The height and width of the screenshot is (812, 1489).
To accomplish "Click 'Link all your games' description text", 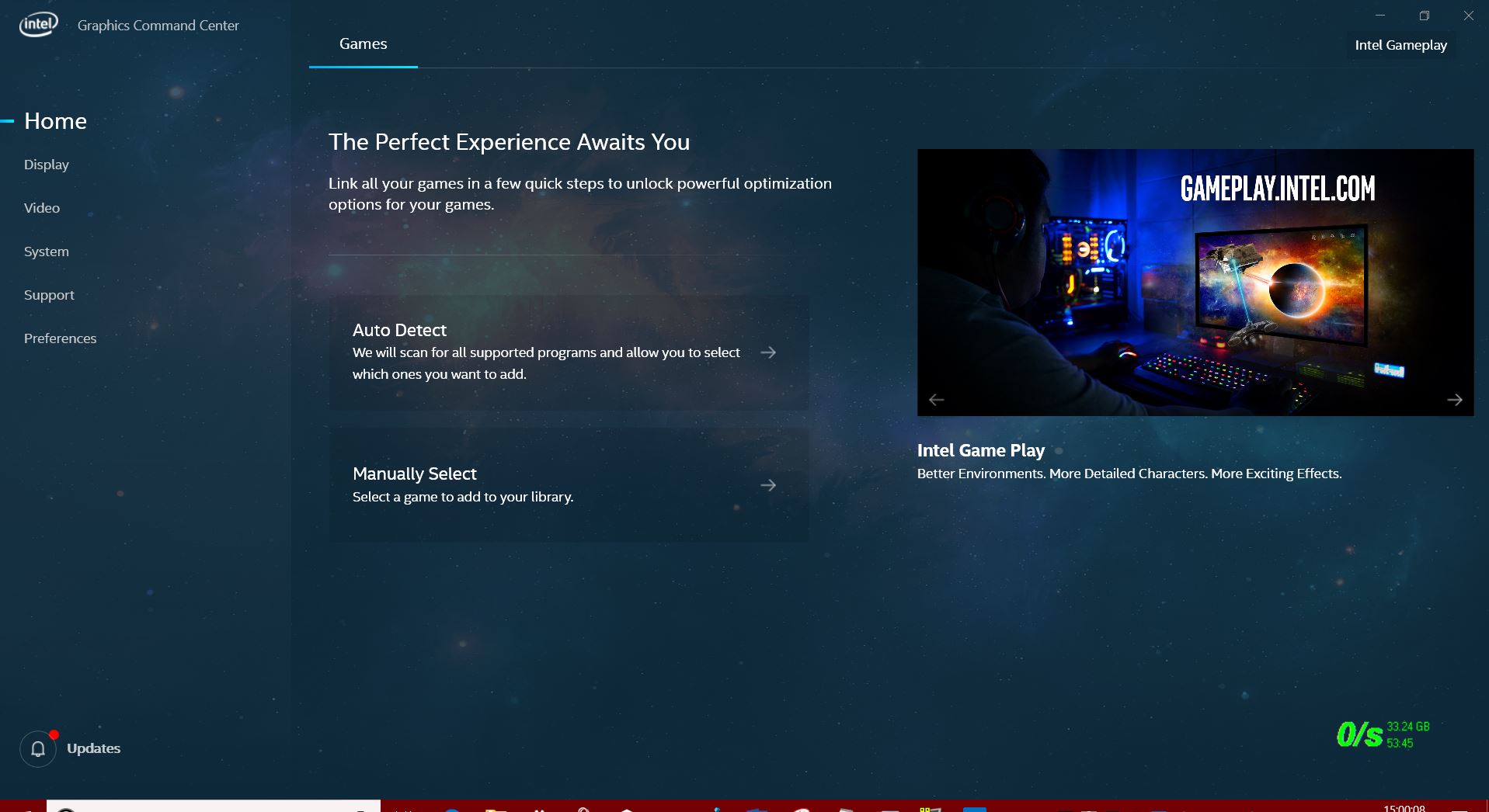I will click(579, 194).
